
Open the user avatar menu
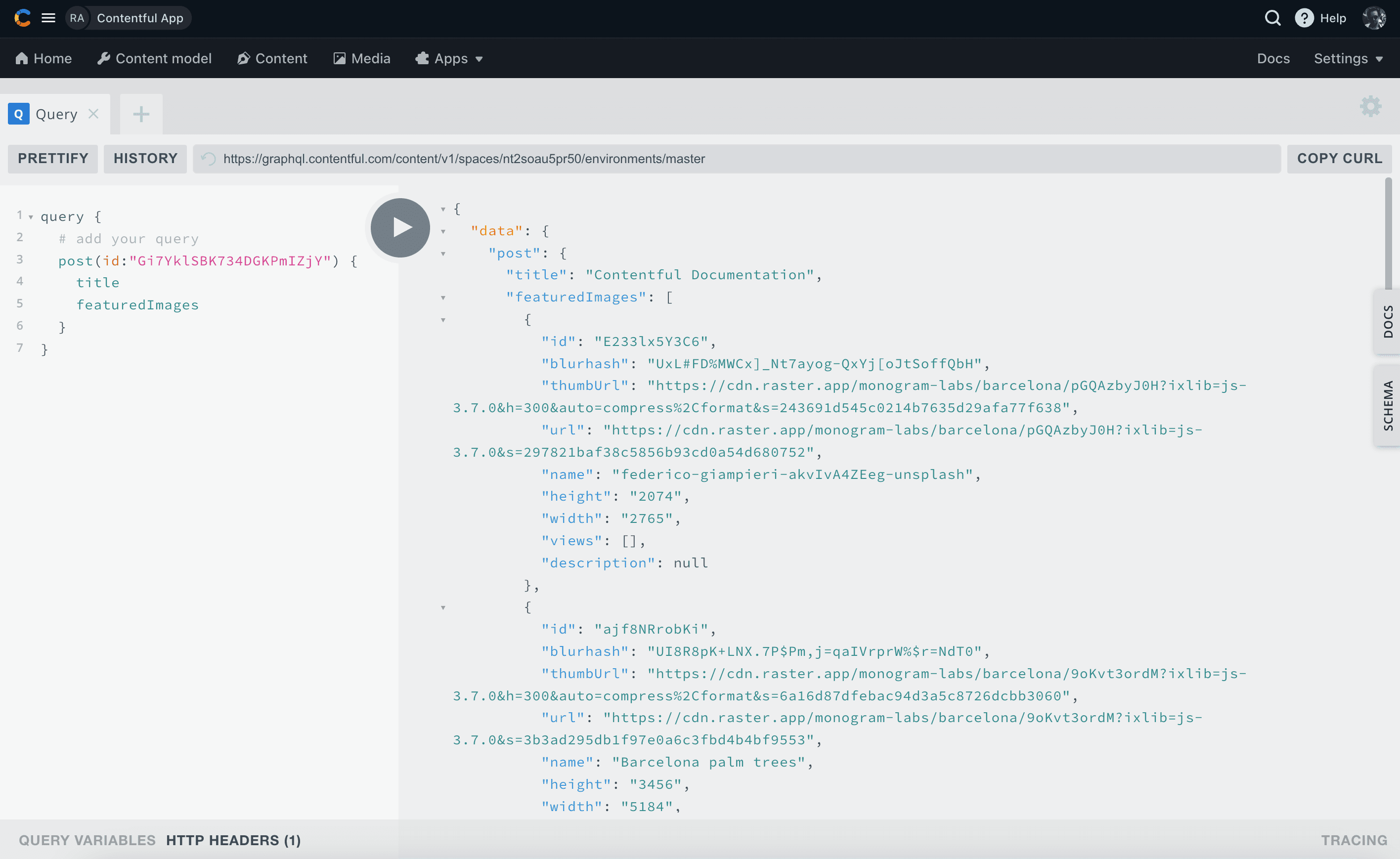pos(1374,18)
